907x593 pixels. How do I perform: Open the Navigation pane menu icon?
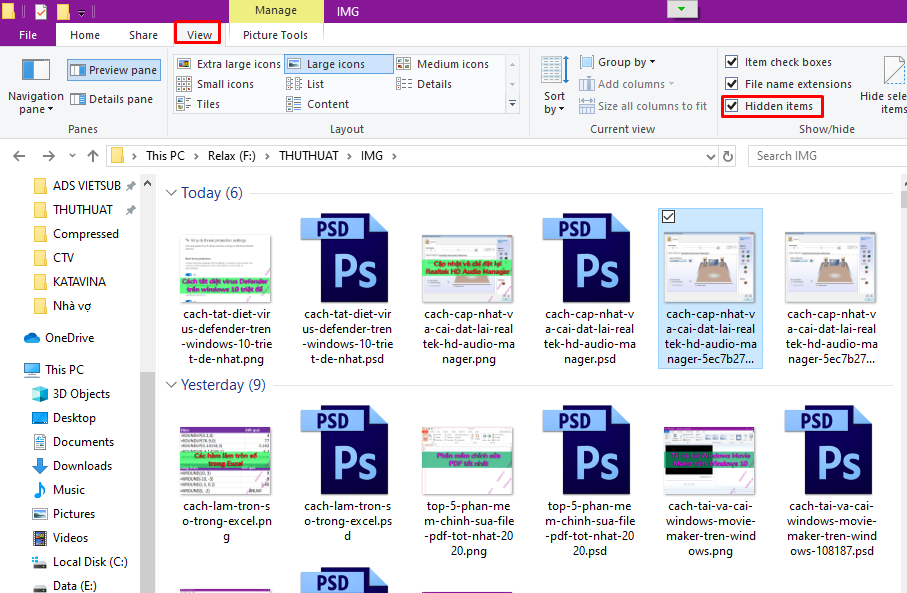[36, 86]
